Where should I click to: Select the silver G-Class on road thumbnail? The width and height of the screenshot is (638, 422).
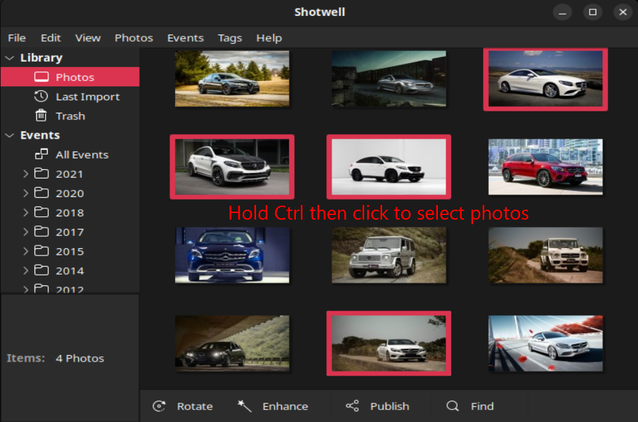click(389, 255)
